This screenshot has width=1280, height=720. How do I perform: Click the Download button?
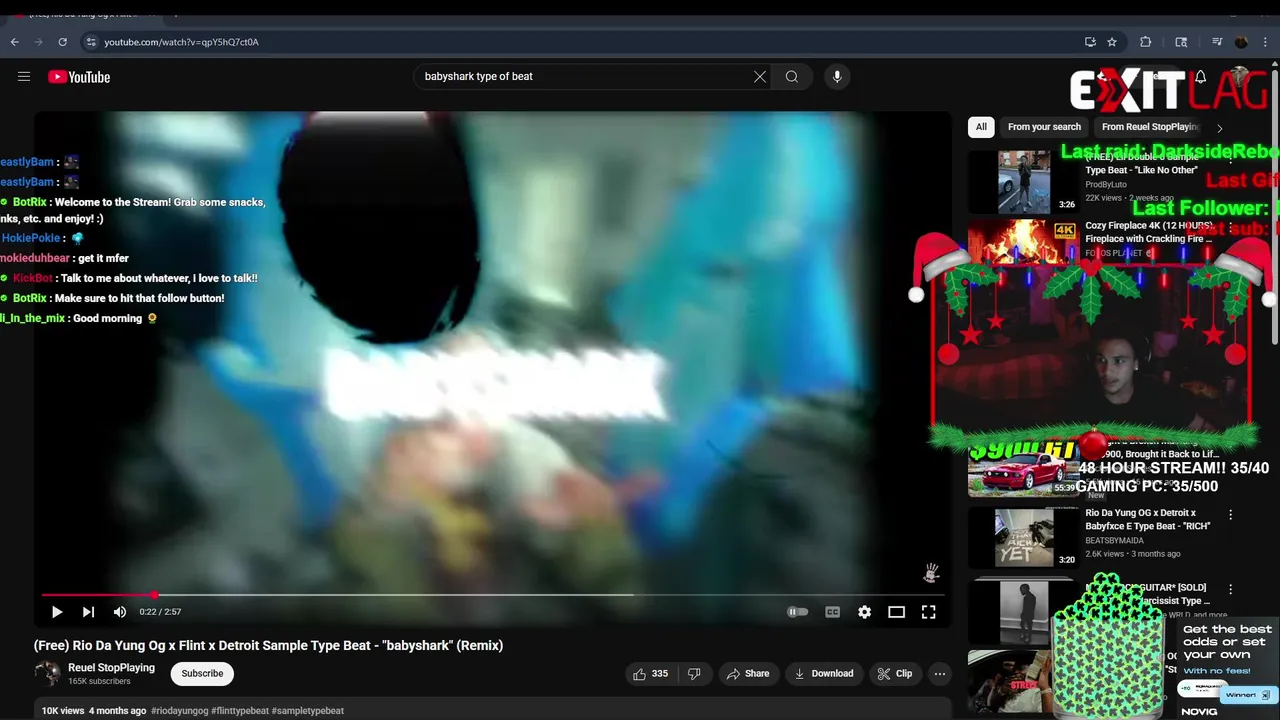click(x=824, y=674)
